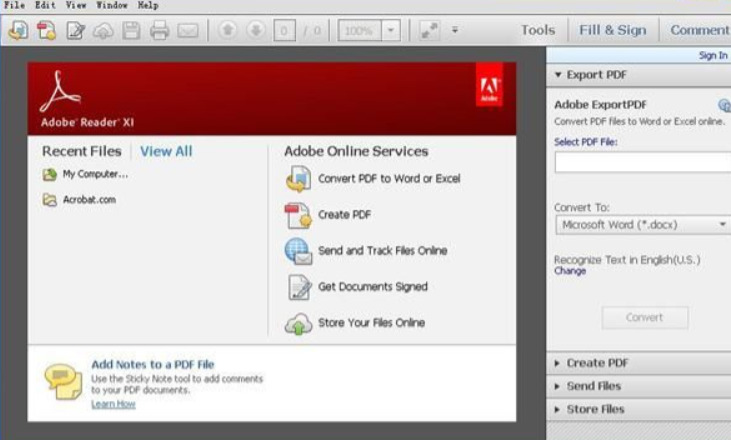Open Send and Track Files Online

pos(383,251)
